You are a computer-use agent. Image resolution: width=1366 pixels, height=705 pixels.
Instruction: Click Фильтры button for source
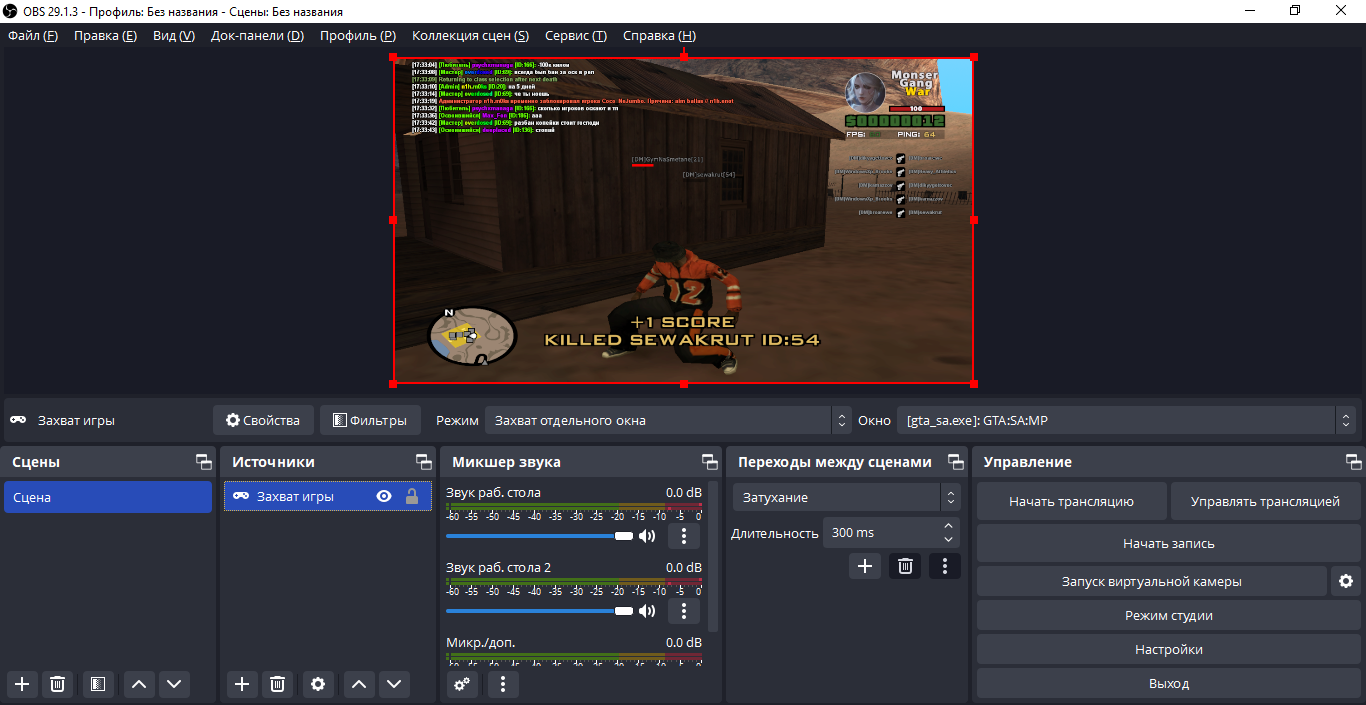point(370,420)
